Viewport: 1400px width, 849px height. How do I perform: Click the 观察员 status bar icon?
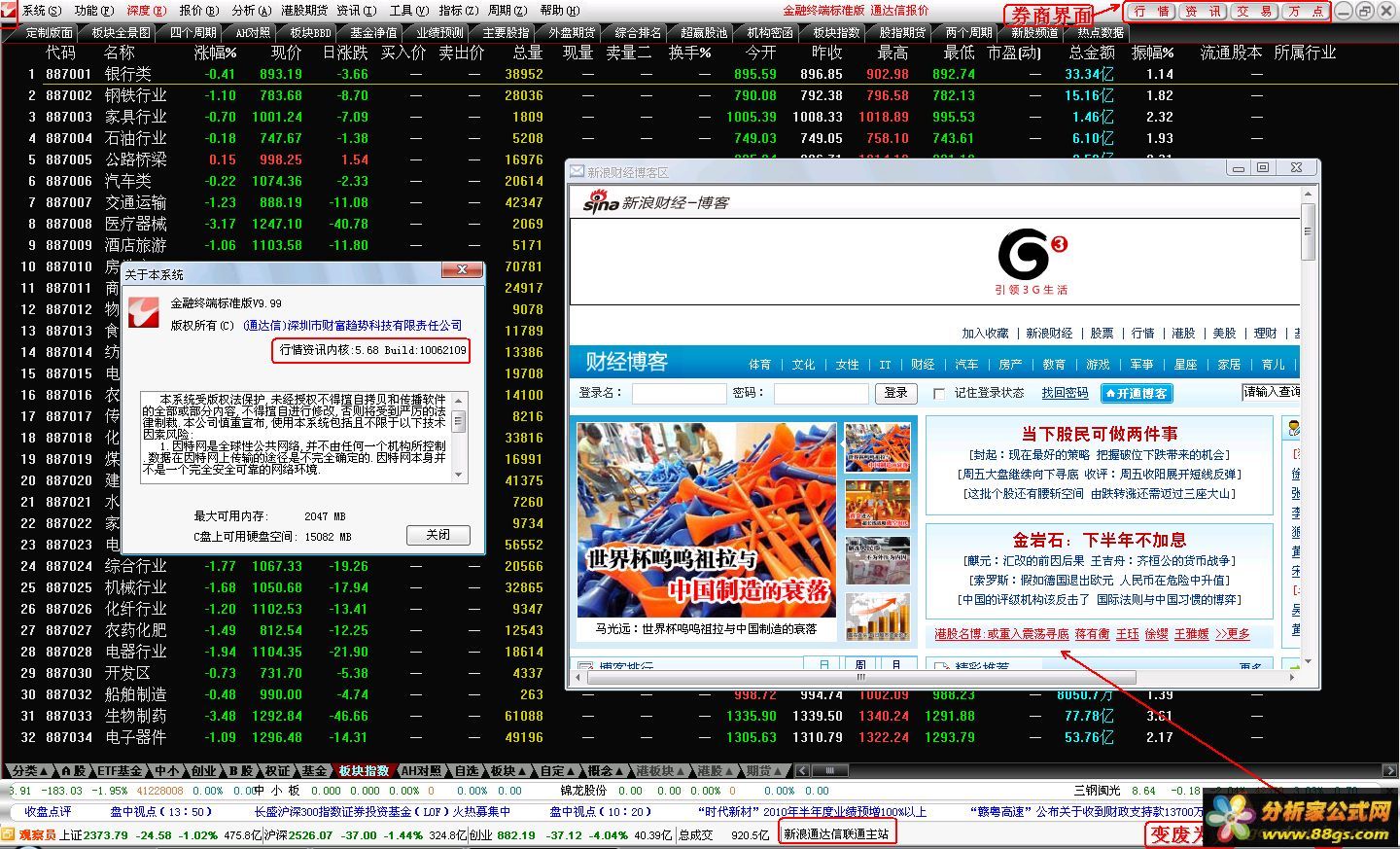coord(9,834)
